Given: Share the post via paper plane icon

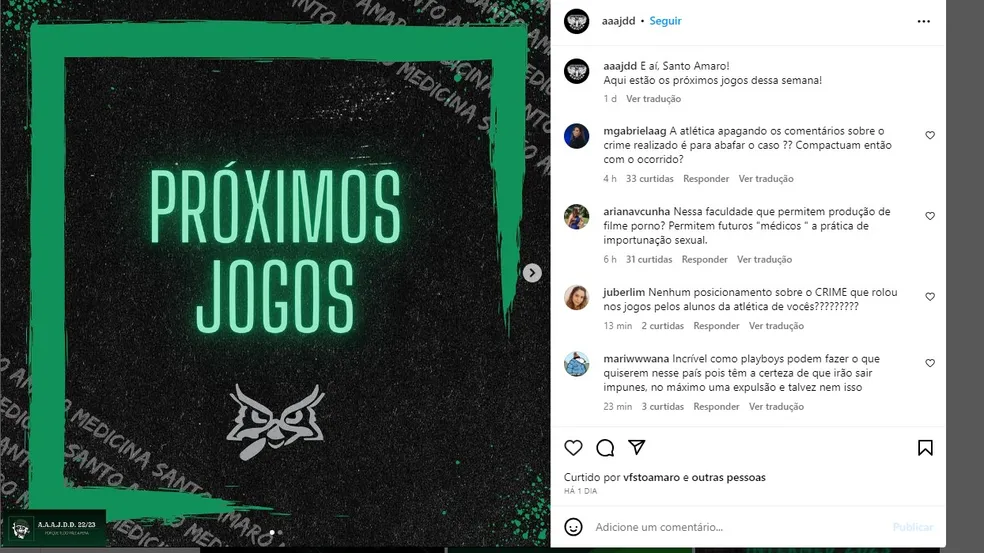Looking at the screenshot, I should pyautogui.click(x=636, y=447).
